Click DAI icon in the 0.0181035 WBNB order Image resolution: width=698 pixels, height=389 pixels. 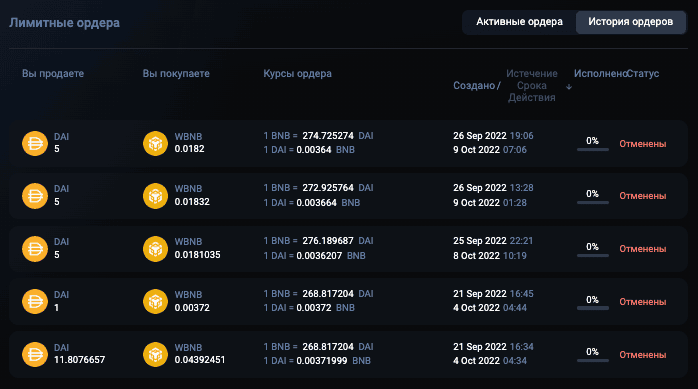click(35, 249)
